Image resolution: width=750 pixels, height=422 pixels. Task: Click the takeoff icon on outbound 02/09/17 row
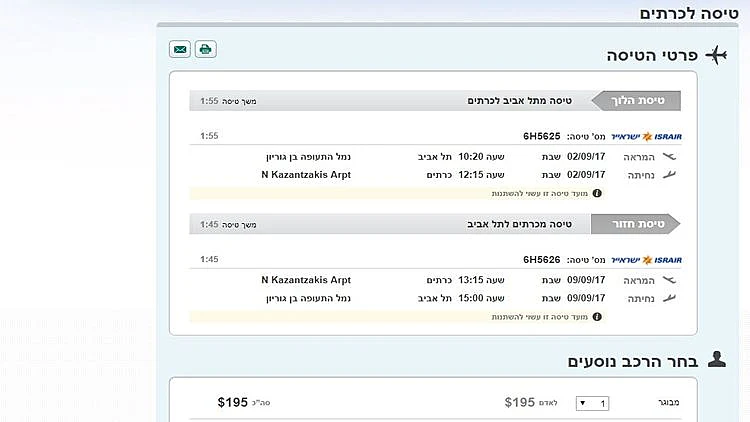click(670, 157)
